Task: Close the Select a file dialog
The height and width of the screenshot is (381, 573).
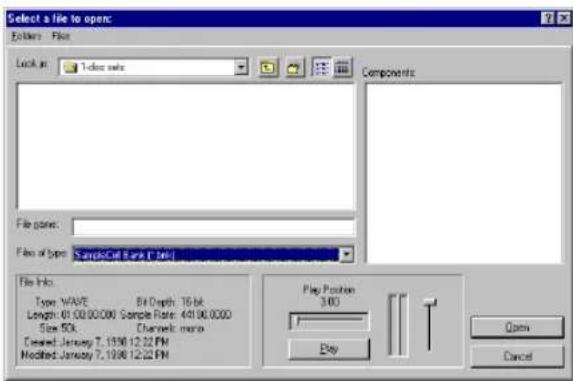Action: (563, 18)
